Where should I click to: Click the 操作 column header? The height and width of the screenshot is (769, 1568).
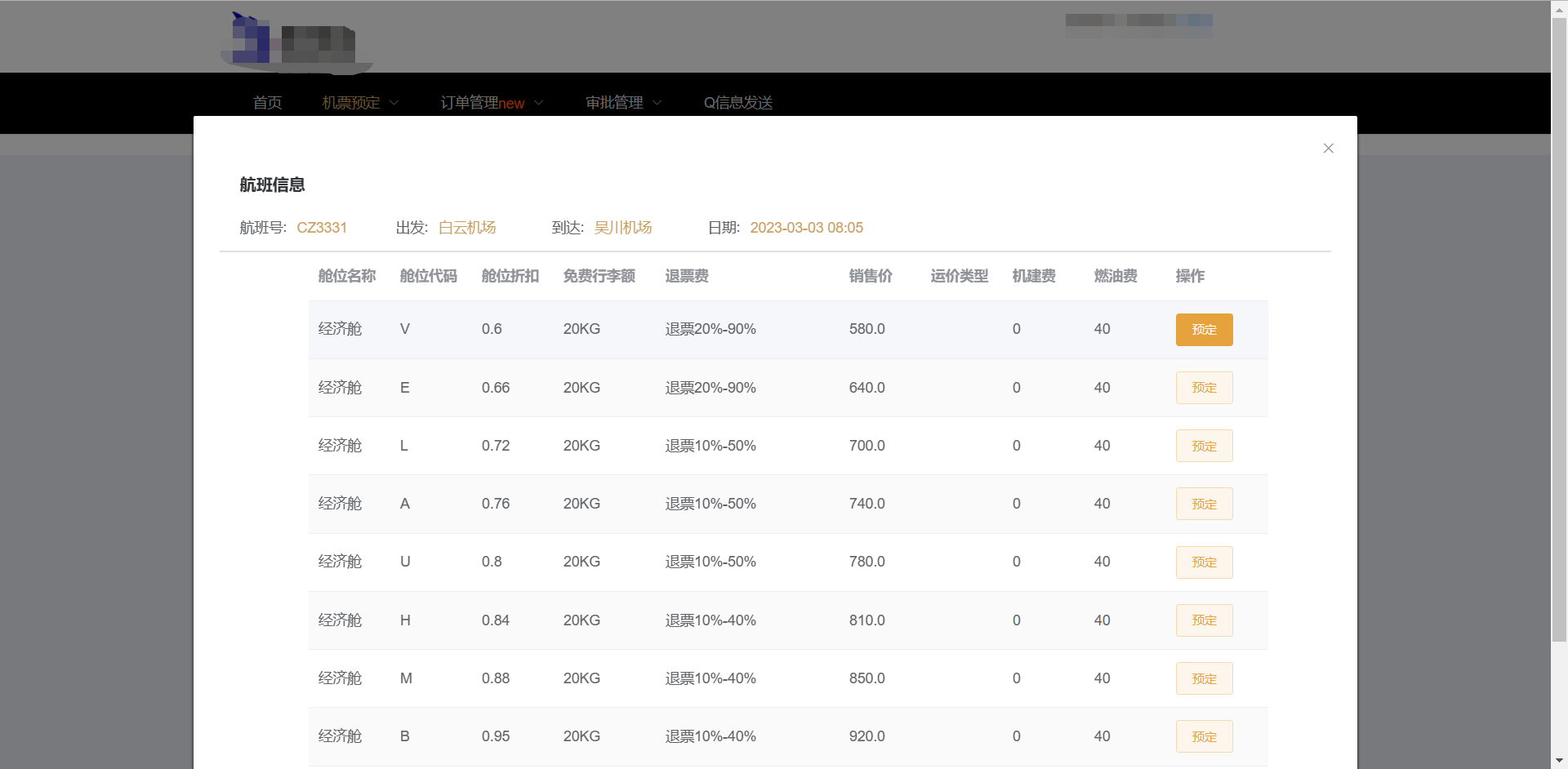pos(1190,276)
